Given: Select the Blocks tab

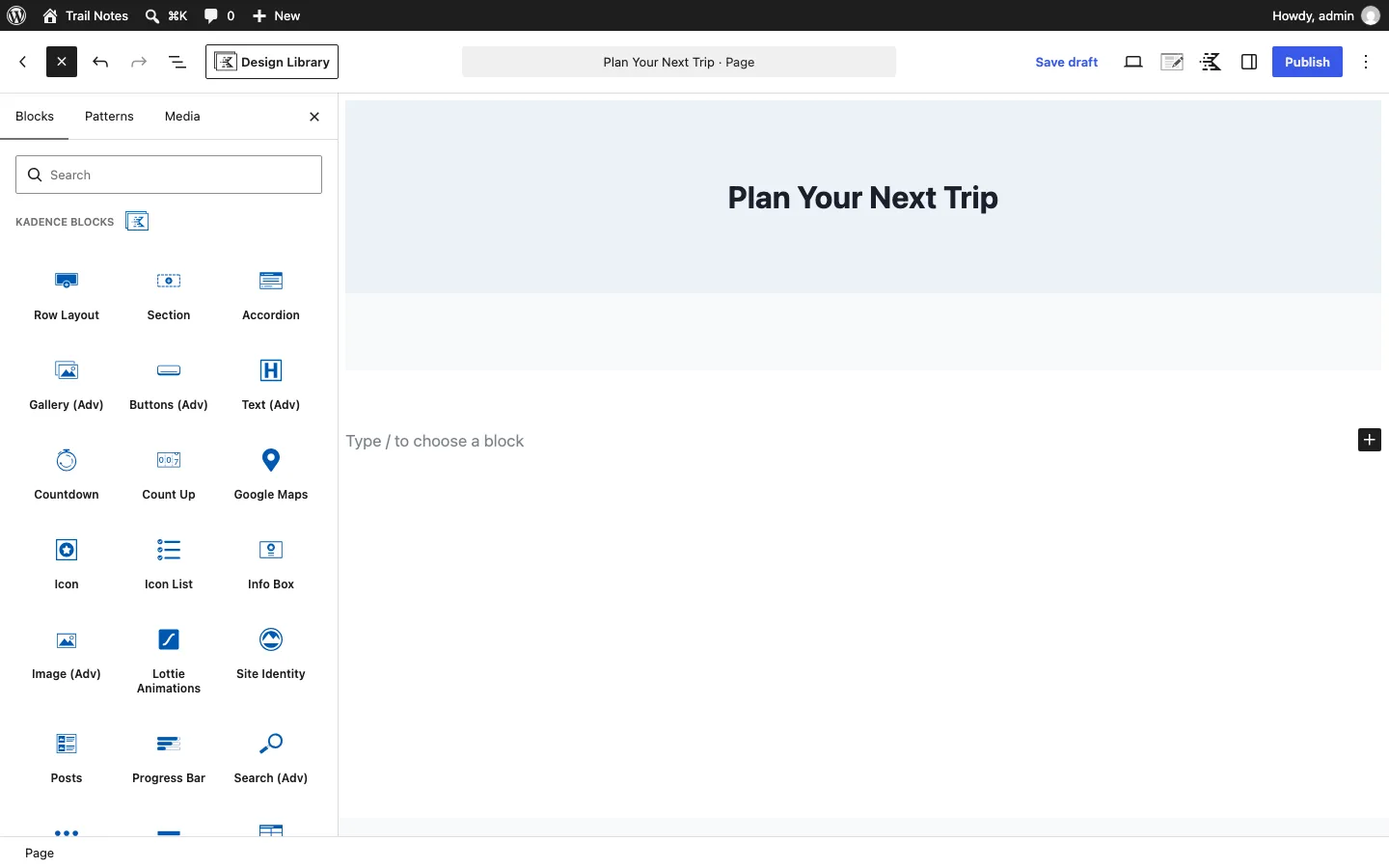Looking at the screenshot, I should pyautogui.click(x=35, y=117).
